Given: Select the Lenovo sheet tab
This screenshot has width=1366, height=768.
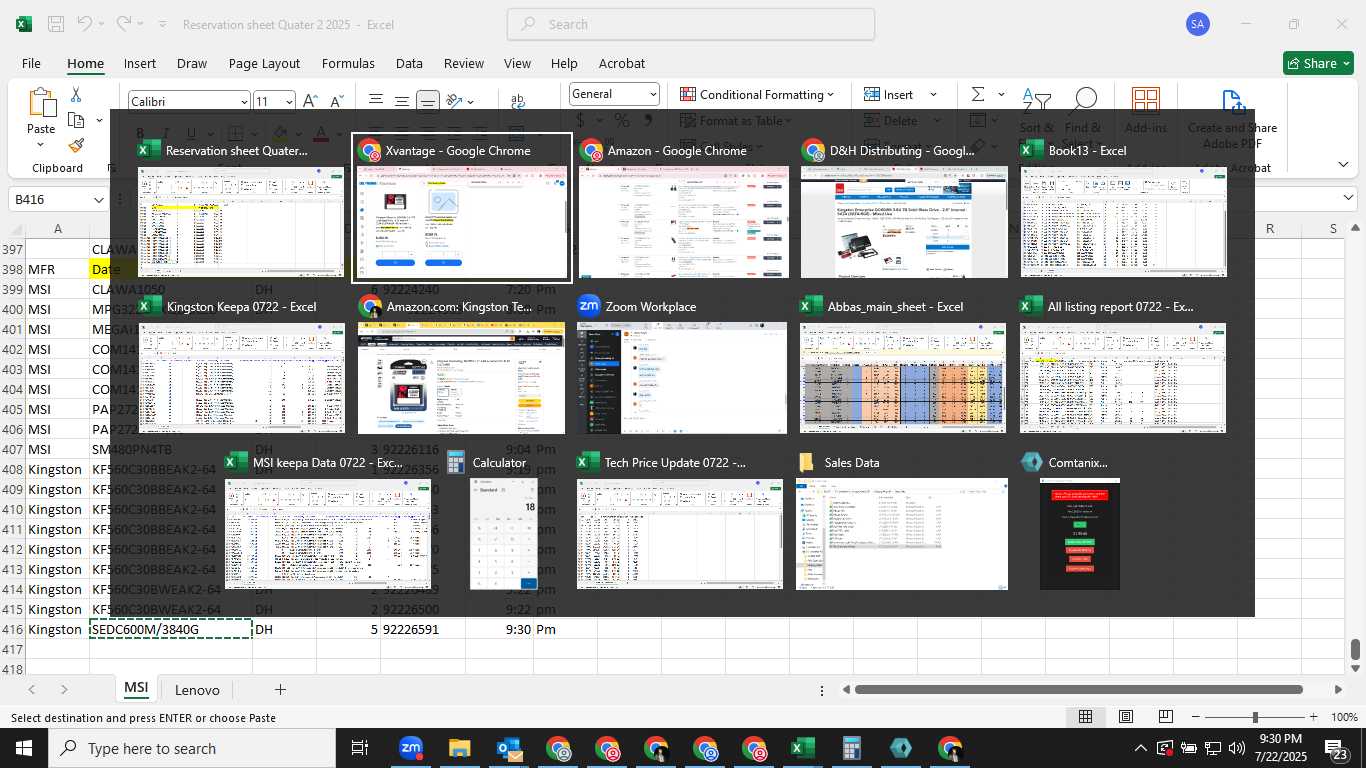Looking at the screenshot, I should 197,689.
